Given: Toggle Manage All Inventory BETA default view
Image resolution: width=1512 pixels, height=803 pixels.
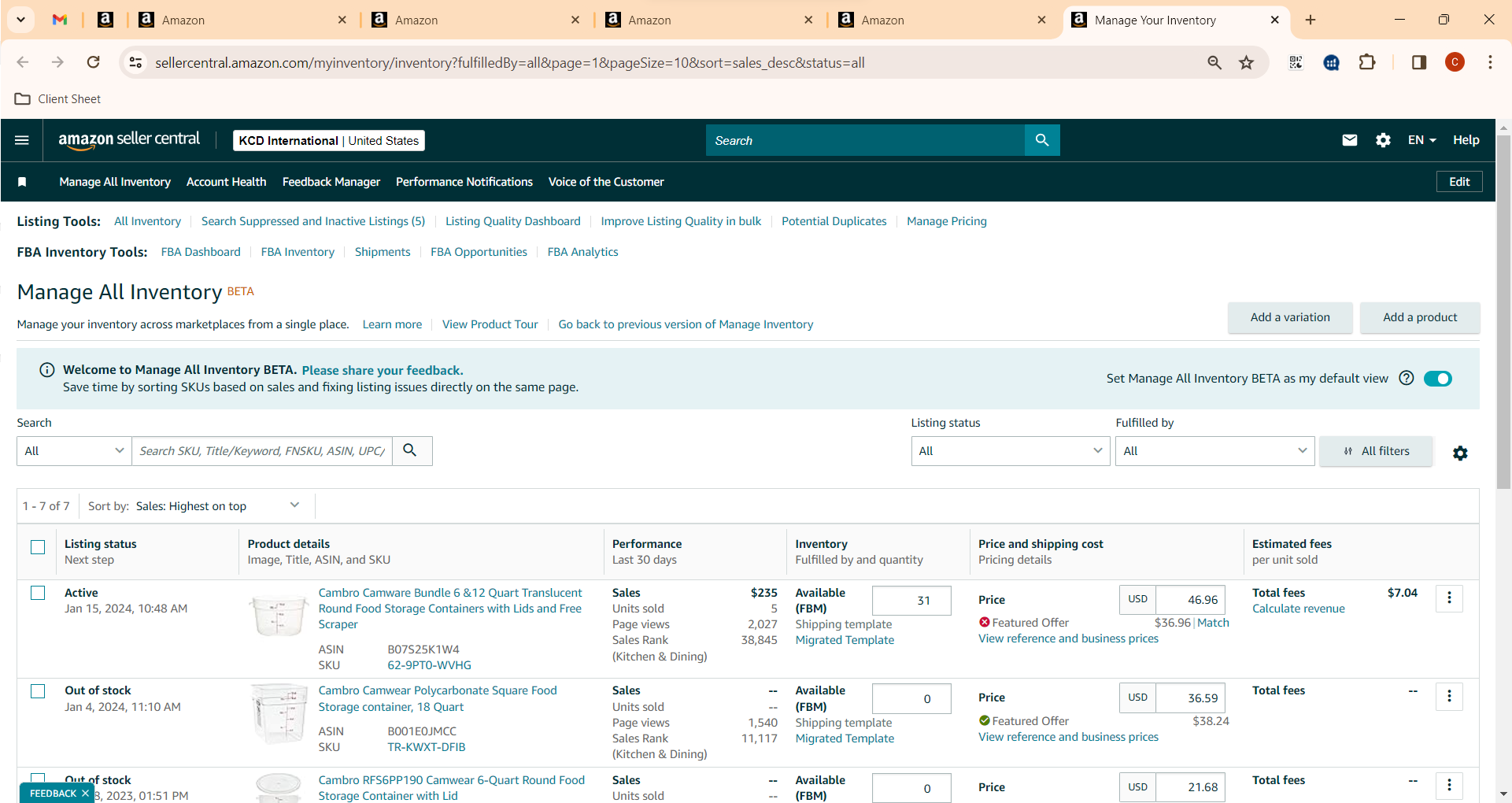Looking at the screenshot, I should pos(1437,379).
